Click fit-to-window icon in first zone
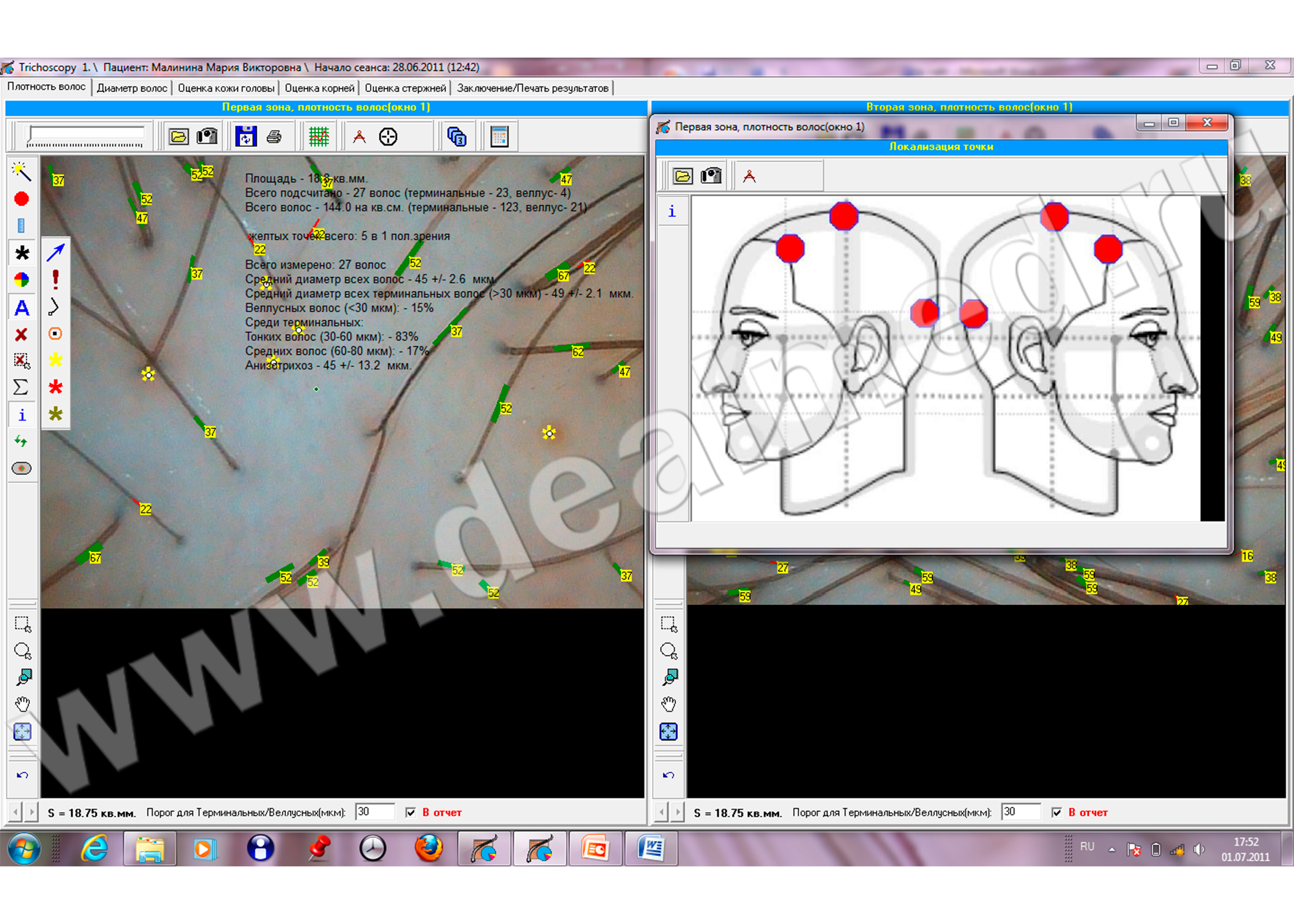The width and height of the screenshot is (1294, 924). [x=22, y=732]
